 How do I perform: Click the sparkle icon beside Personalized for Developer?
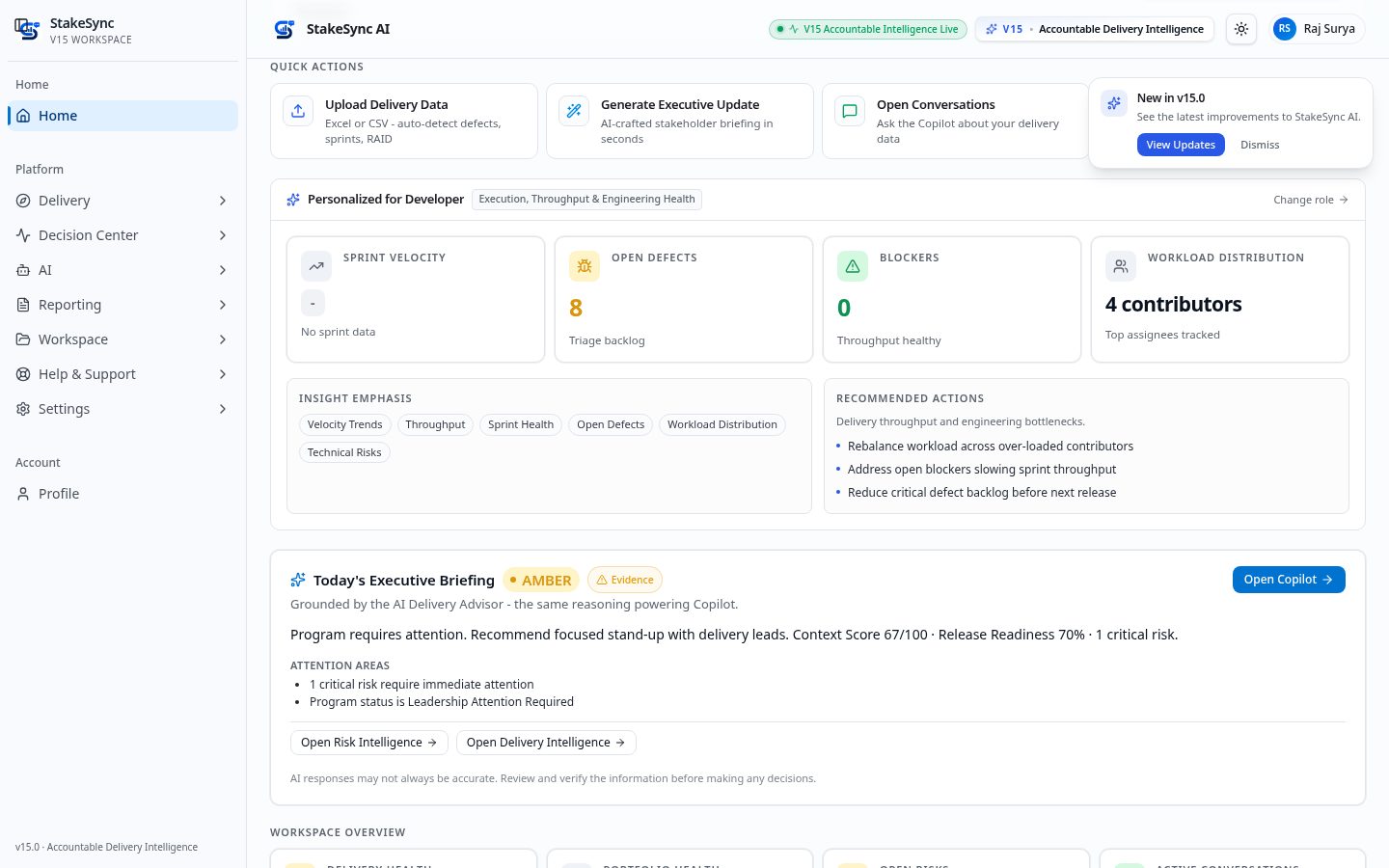coord(293,200)
